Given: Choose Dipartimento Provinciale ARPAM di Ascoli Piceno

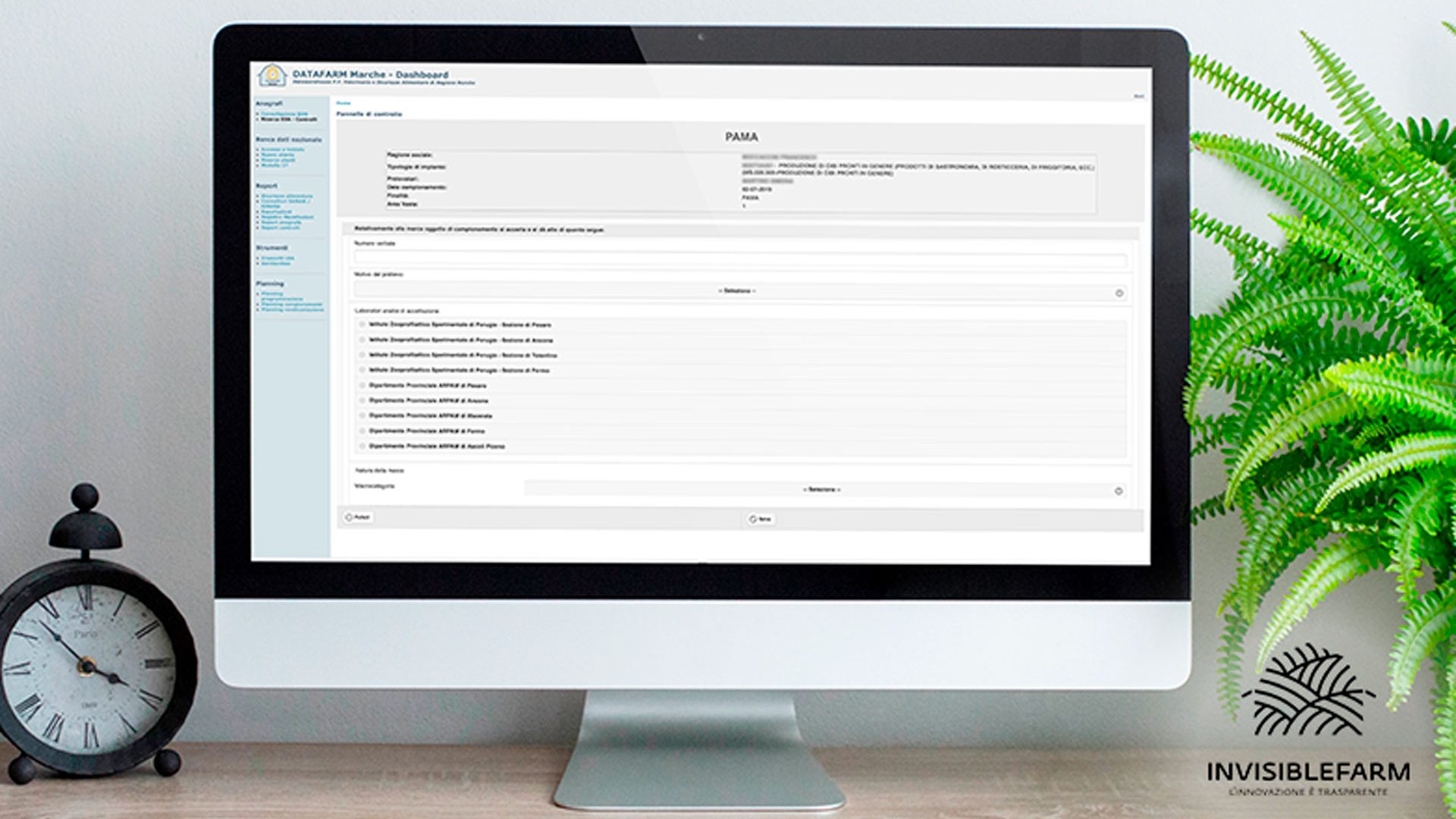Looking at the screenshot, I should (x=362, y=446).
